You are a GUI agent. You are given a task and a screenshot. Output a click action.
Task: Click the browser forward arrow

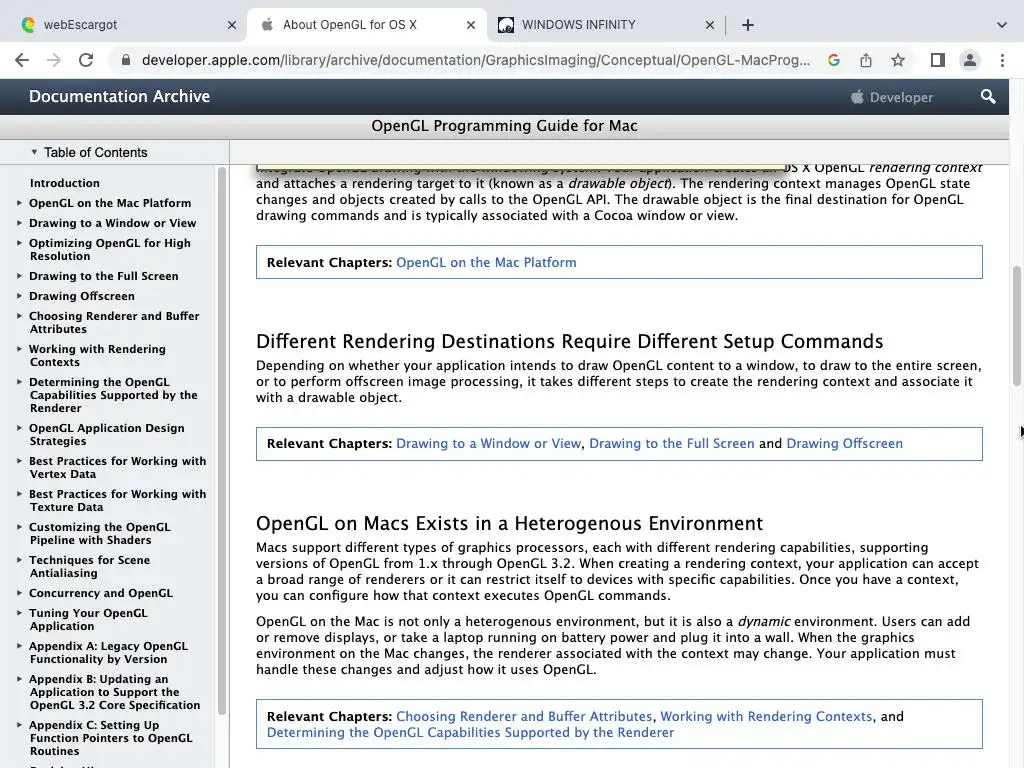click(x=54, y=60)
